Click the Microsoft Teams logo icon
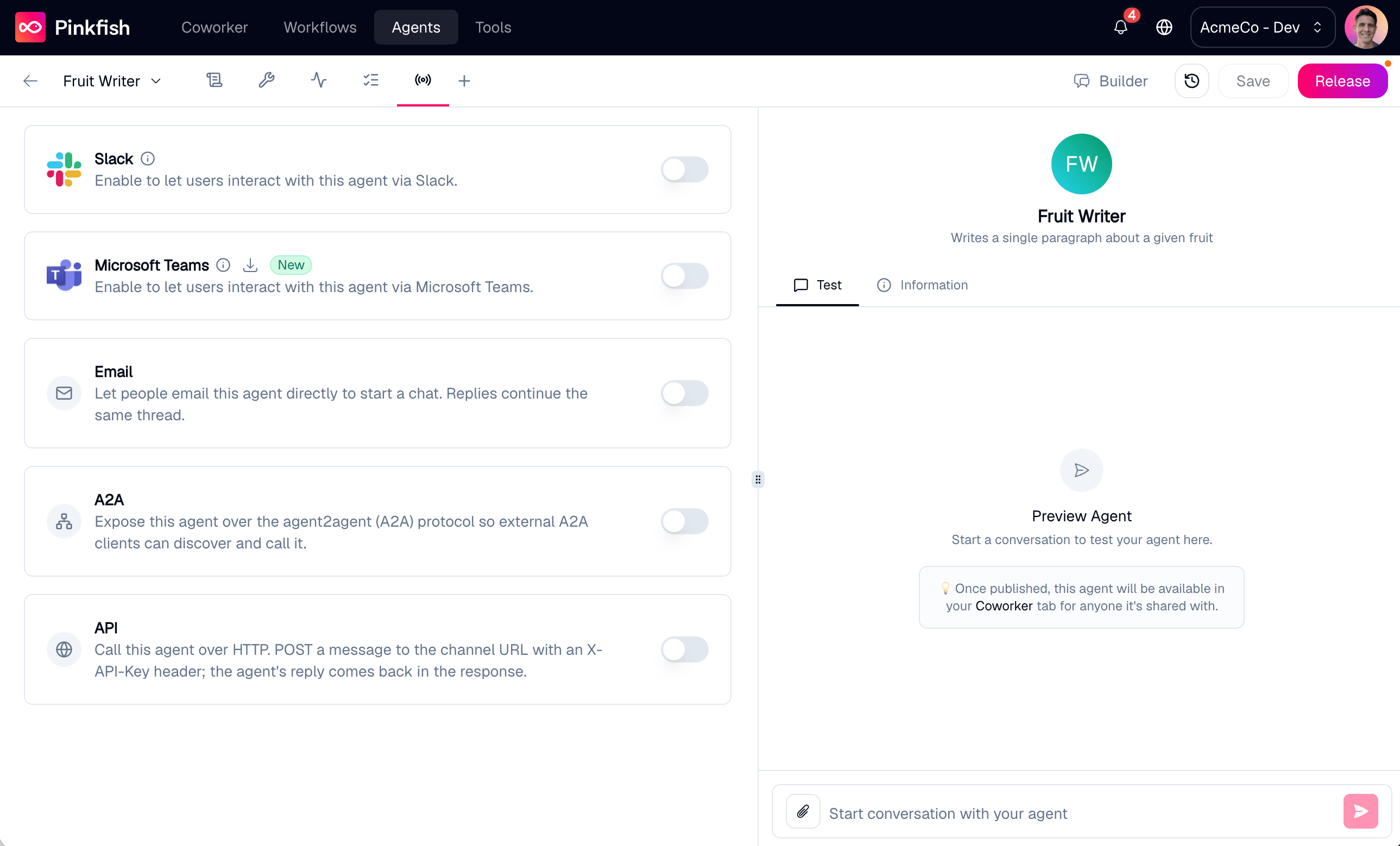 tap(64, 275)
